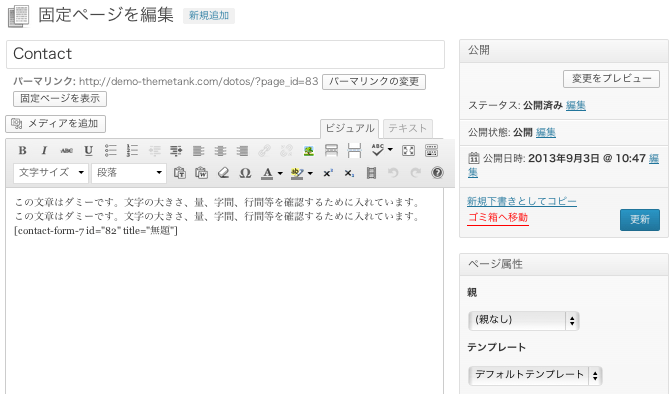Underline text with the U icon

pos(89,151)
